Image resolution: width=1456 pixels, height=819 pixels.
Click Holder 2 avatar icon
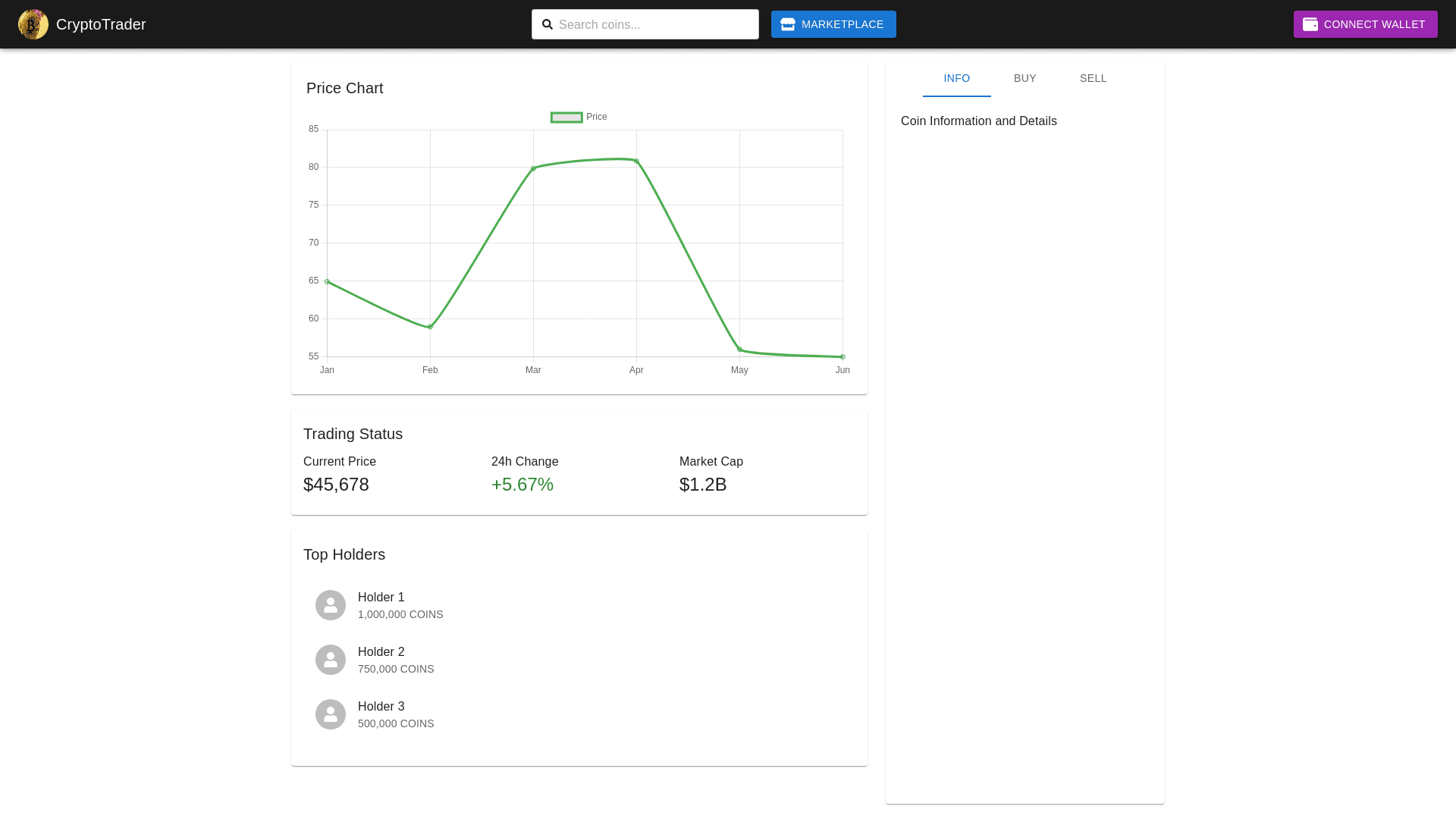[x=331, y=660]
